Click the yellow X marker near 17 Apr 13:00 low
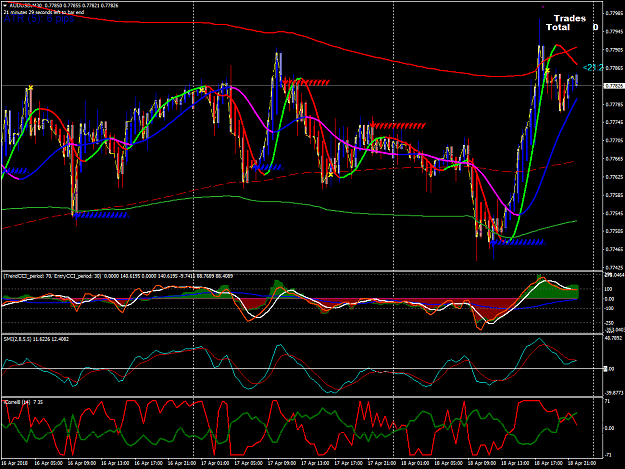 tap(330, 175)
